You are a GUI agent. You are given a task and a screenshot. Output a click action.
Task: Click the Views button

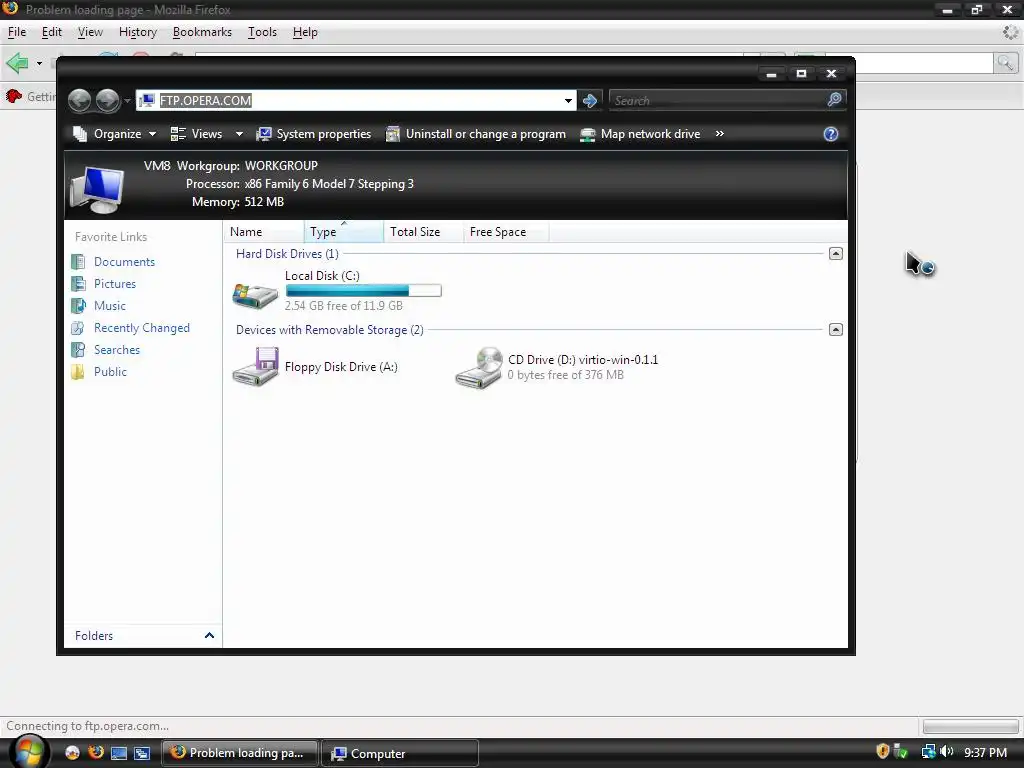[x=197, y=134]
